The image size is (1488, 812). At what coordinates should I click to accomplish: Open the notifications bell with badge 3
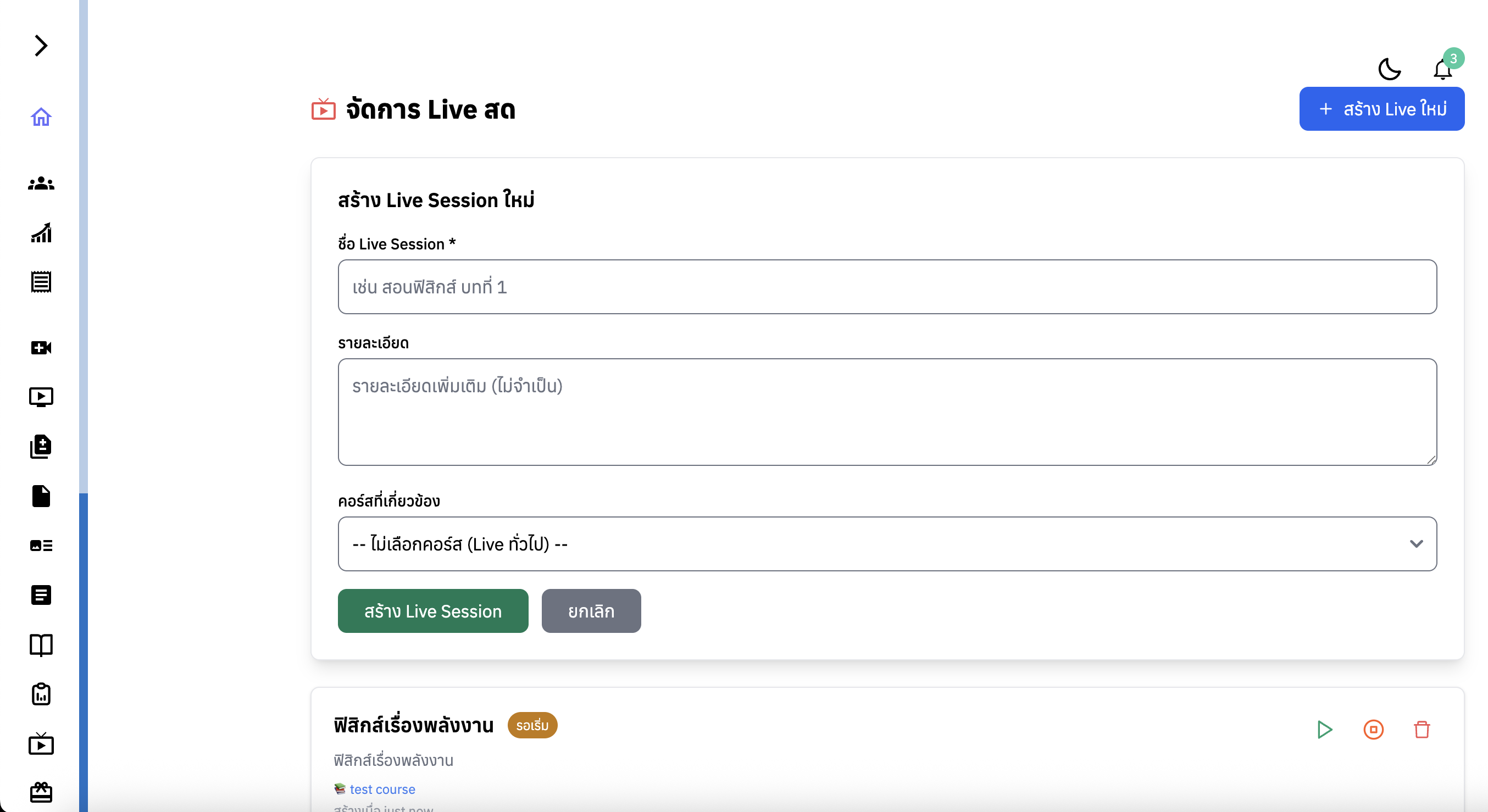click(x=1442, y=69)
